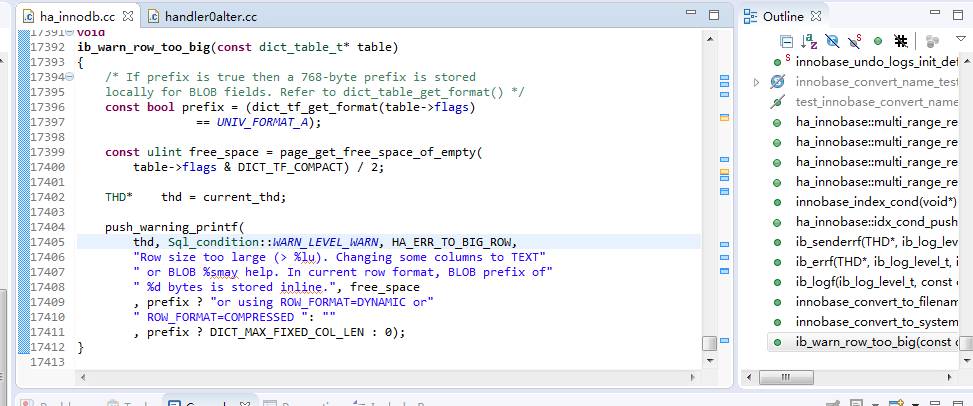Collapse the function fold at line 17391
The width and height of the screenshot is (973, 406).
pos(70,32)
